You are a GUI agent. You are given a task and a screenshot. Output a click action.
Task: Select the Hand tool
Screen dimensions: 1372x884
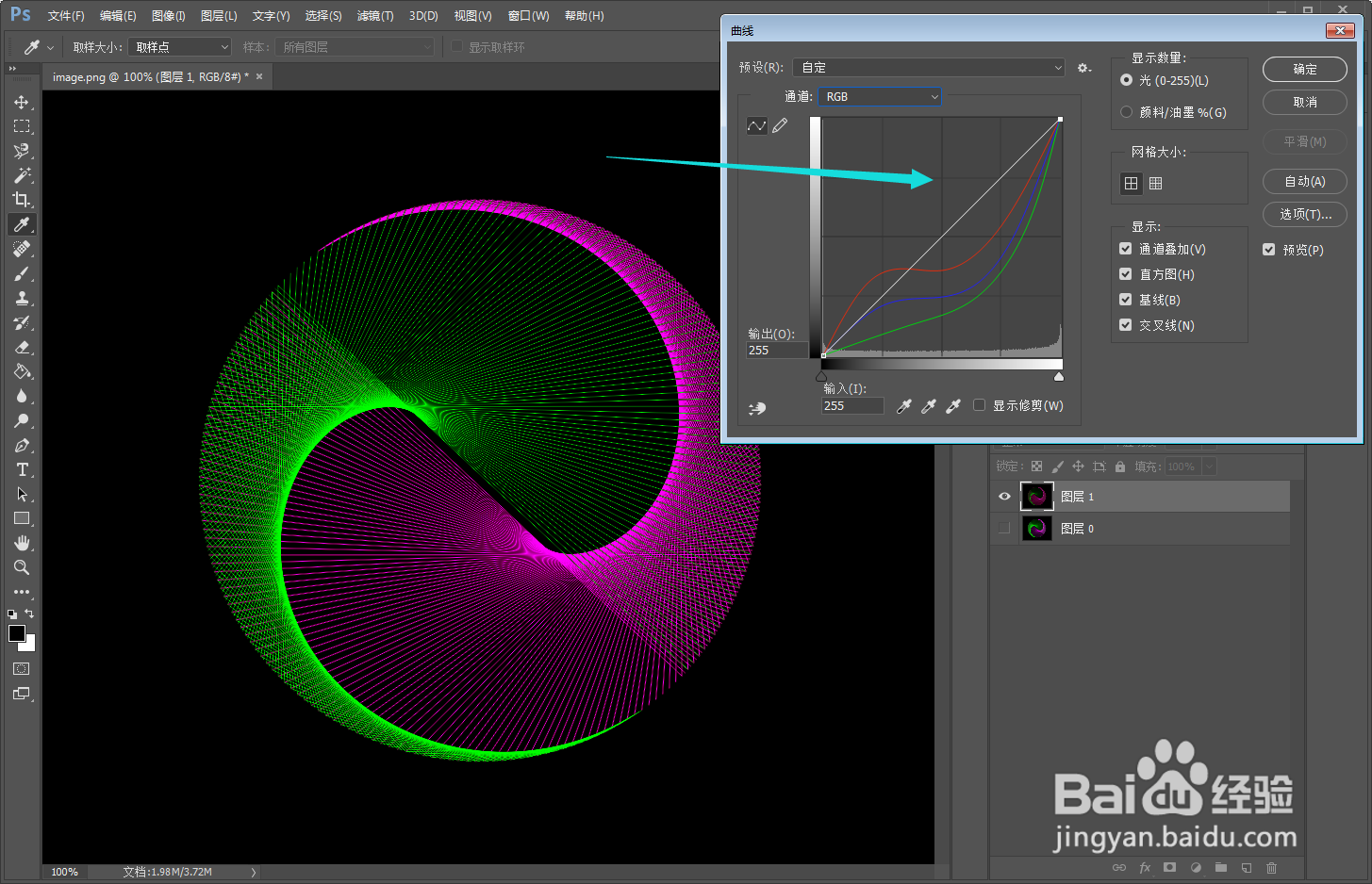[22, 543]
